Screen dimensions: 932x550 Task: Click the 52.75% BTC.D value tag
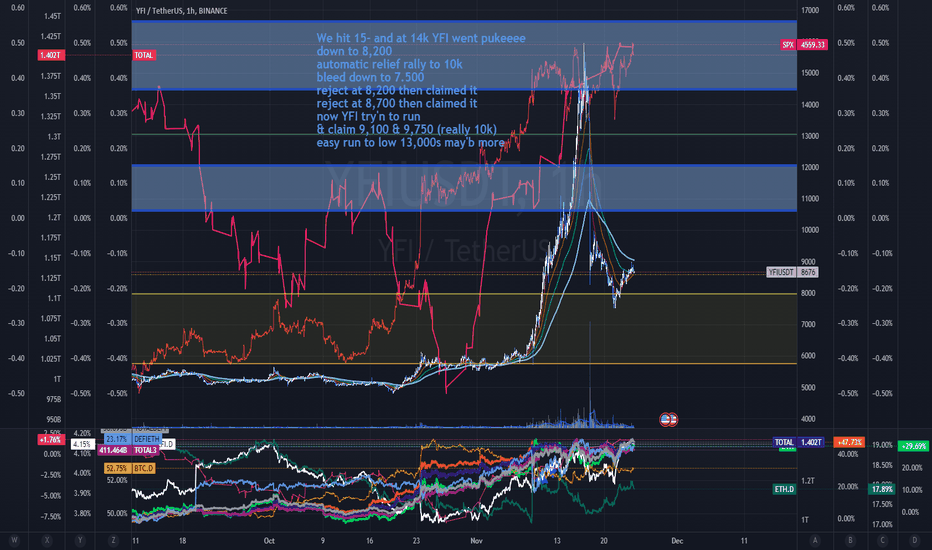click(116, 468)
